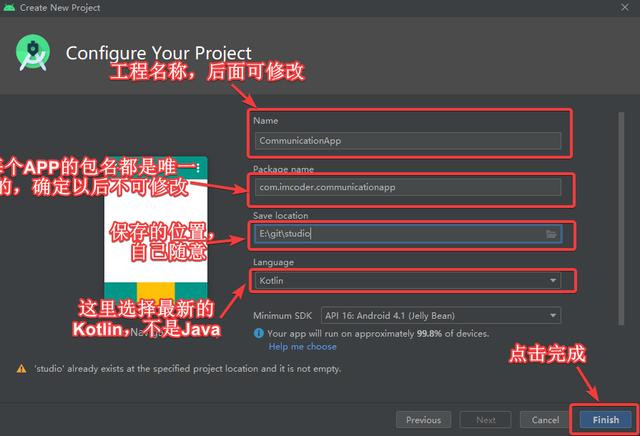Screen dimensions: 640x436
Task: Click the three-dot menu in the phone preview
Action: pyautogui.click(x=198, y=167)
